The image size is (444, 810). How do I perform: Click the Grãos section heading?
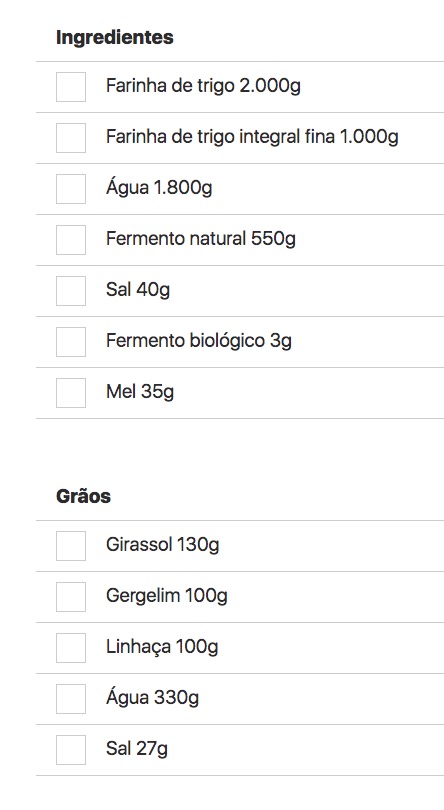click(x=83, y=496)
